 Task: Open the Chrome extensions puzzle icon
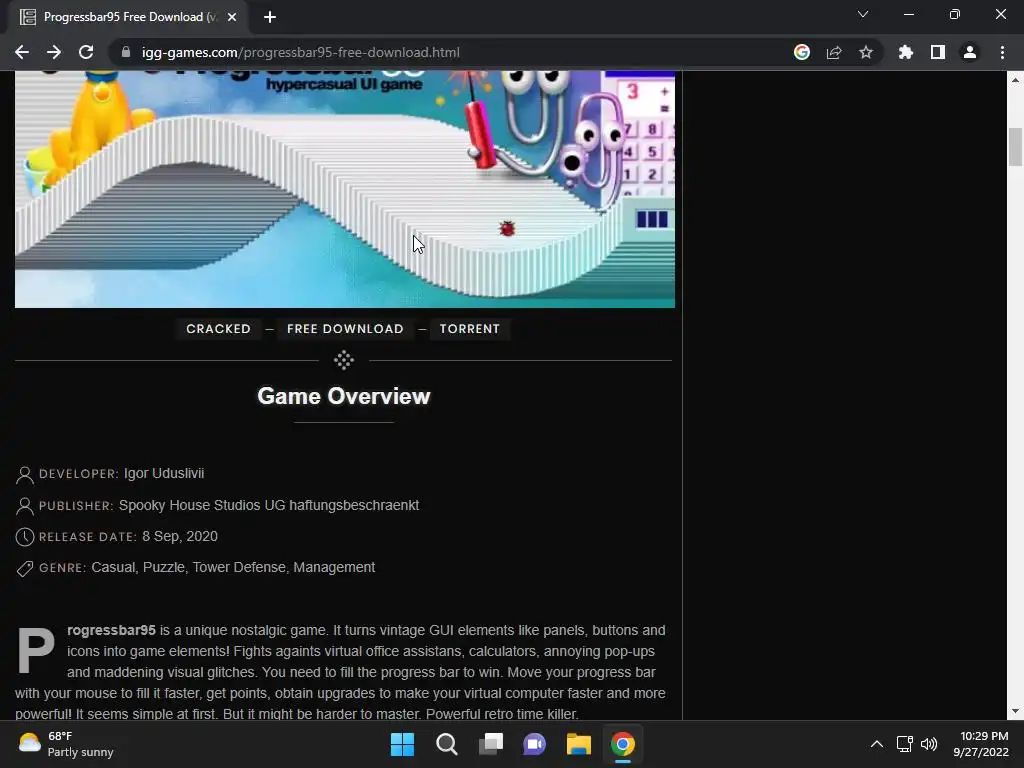coord(905,52)
